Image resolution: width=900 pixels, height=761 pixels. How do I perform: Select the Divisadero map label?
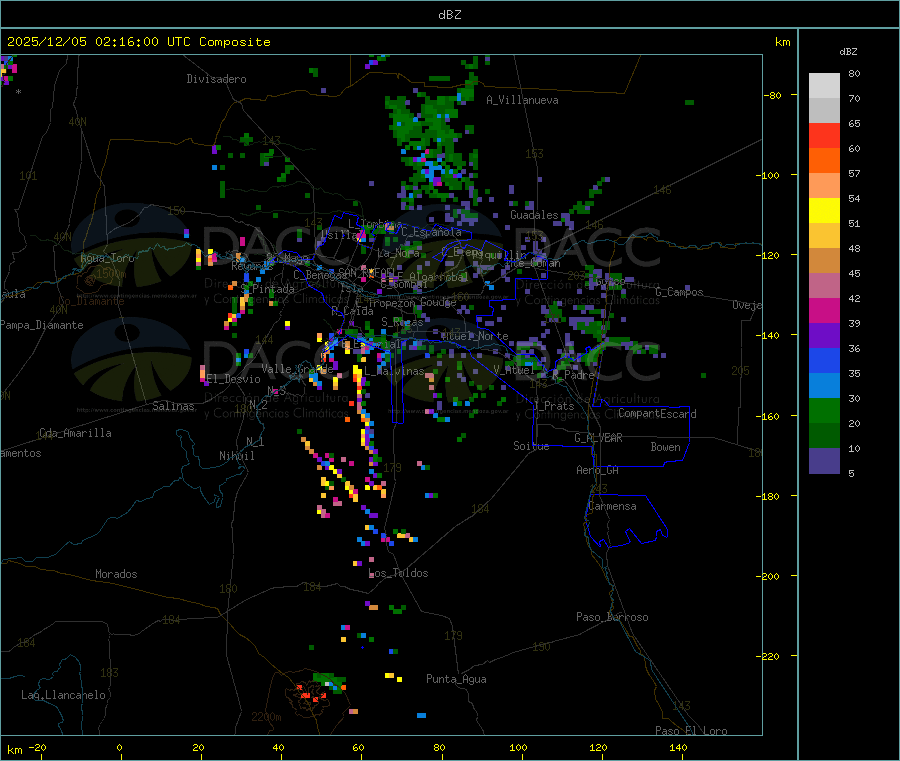(x=216, y=79)
